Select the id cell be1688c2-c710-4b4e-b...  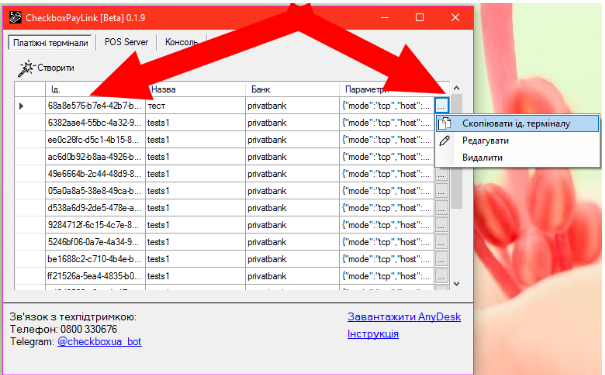95,258
